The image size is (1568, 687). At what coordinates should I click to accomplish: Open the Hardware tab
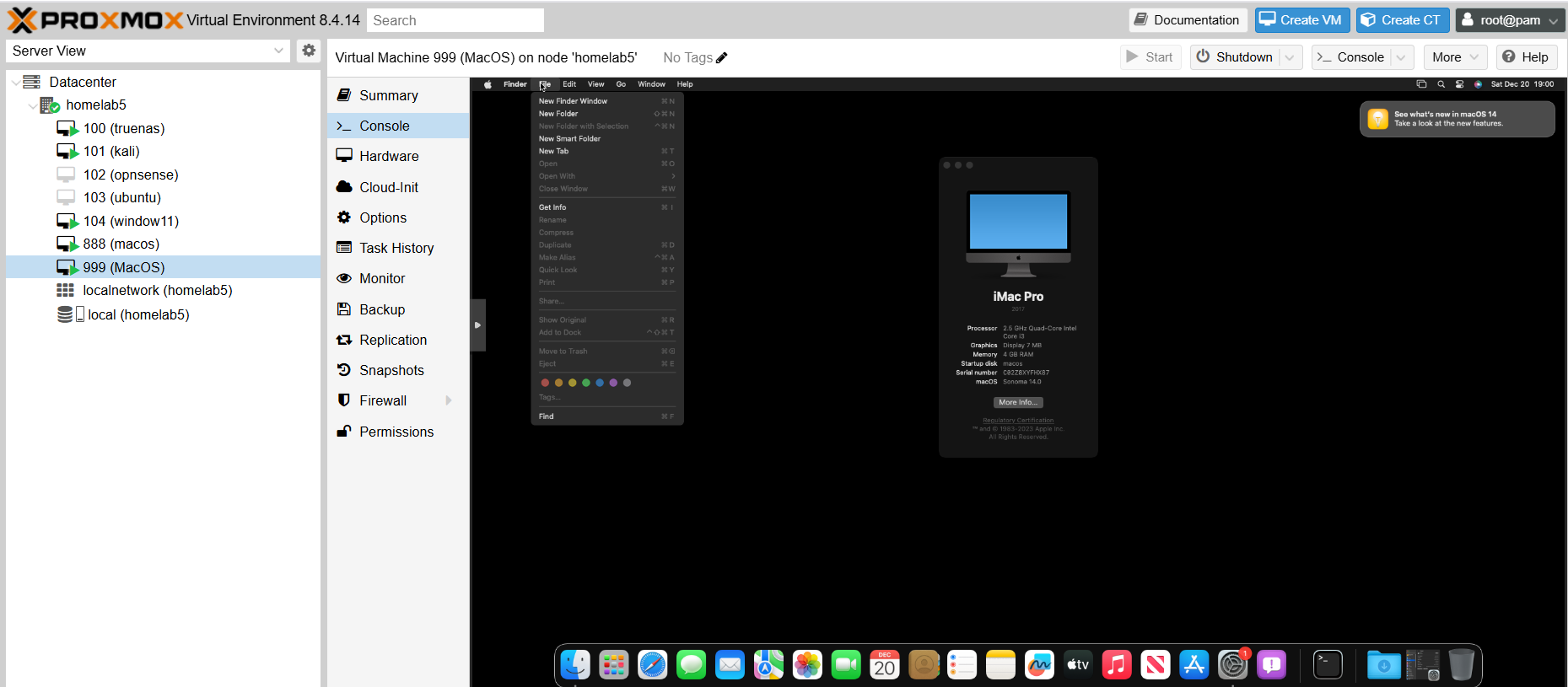point(398,156)
